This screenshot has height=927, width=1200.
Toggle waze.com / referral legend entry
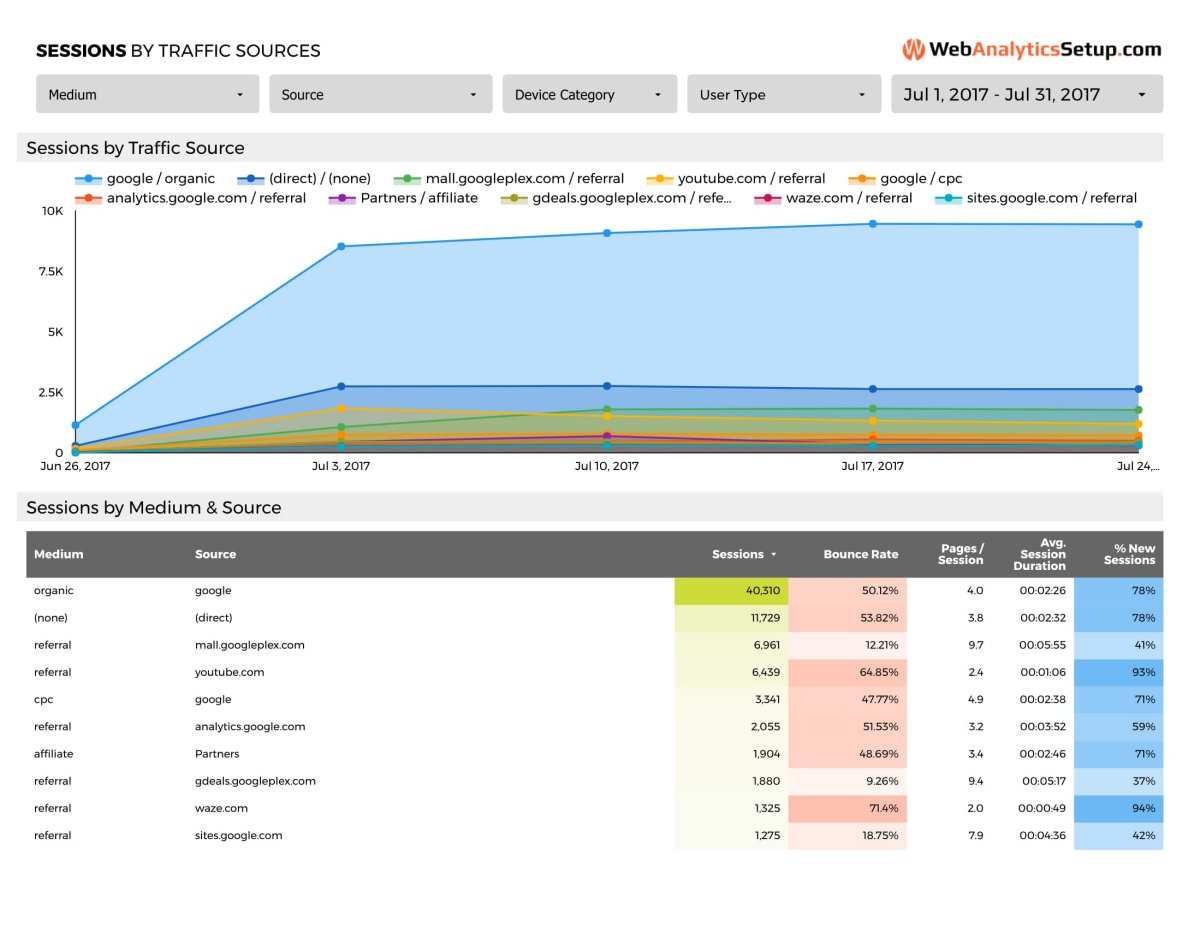(833, 198)
